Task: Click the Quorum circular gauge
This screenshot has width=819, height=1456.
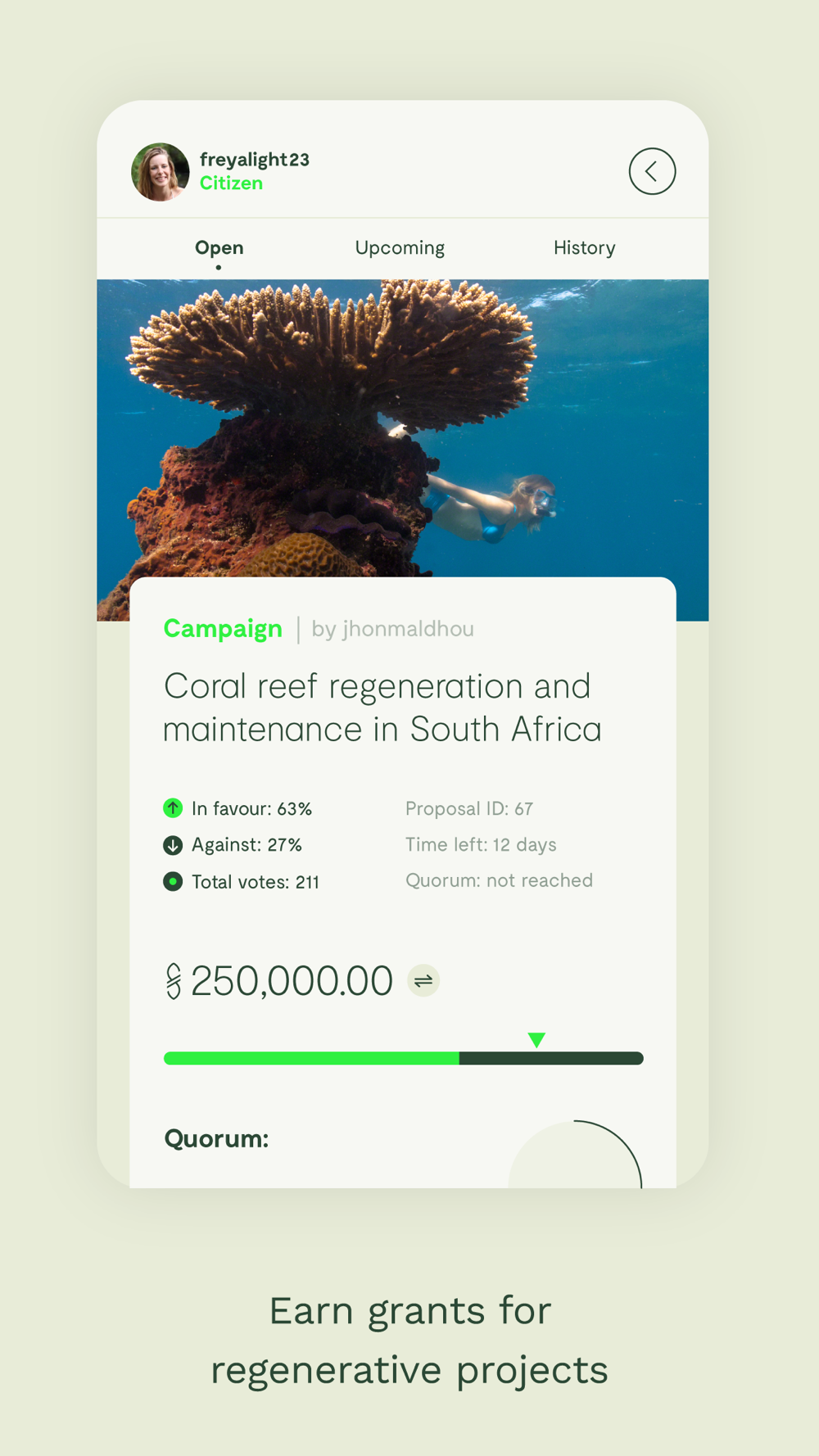Action: (575, 1155)
